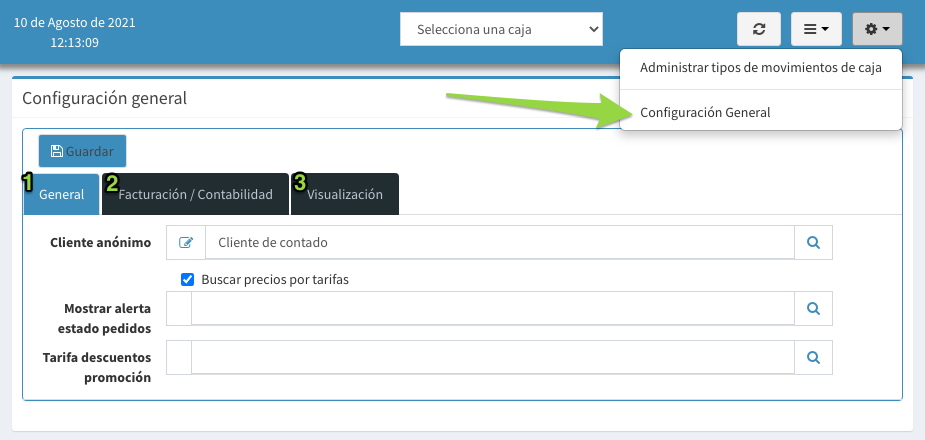The height and width of the screenshot is (440, 925).
Task: Click the Guardar button label
Action: coord(89,152)
